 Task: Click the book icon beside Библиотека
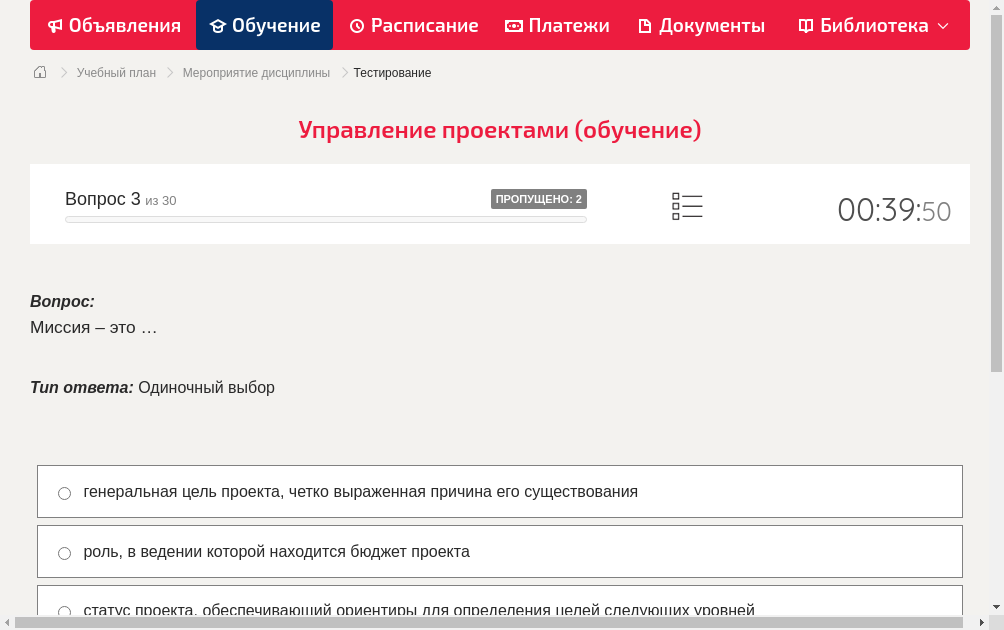click(804, 25)
